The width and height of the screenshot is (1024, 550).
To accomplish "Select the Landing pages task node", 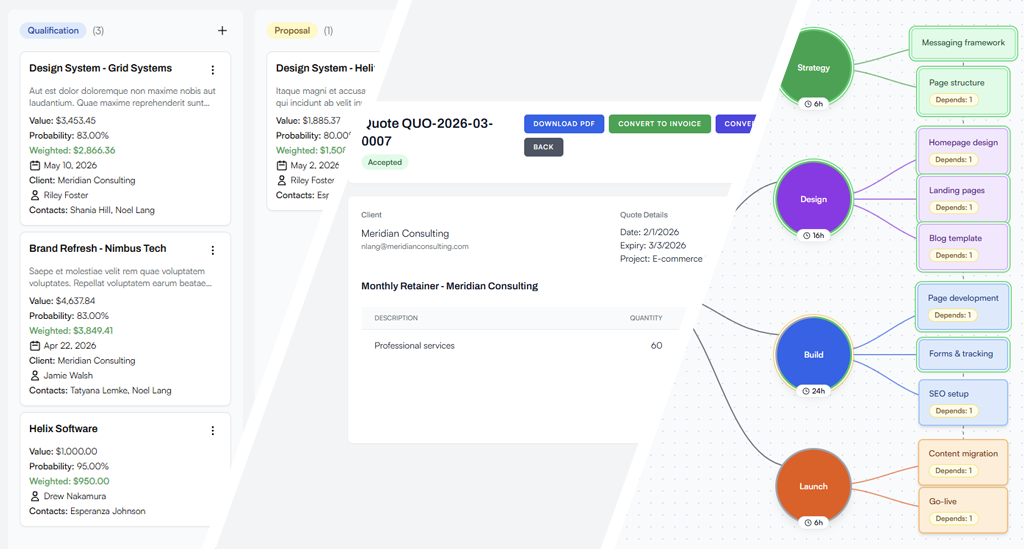I will coord(963,199).
